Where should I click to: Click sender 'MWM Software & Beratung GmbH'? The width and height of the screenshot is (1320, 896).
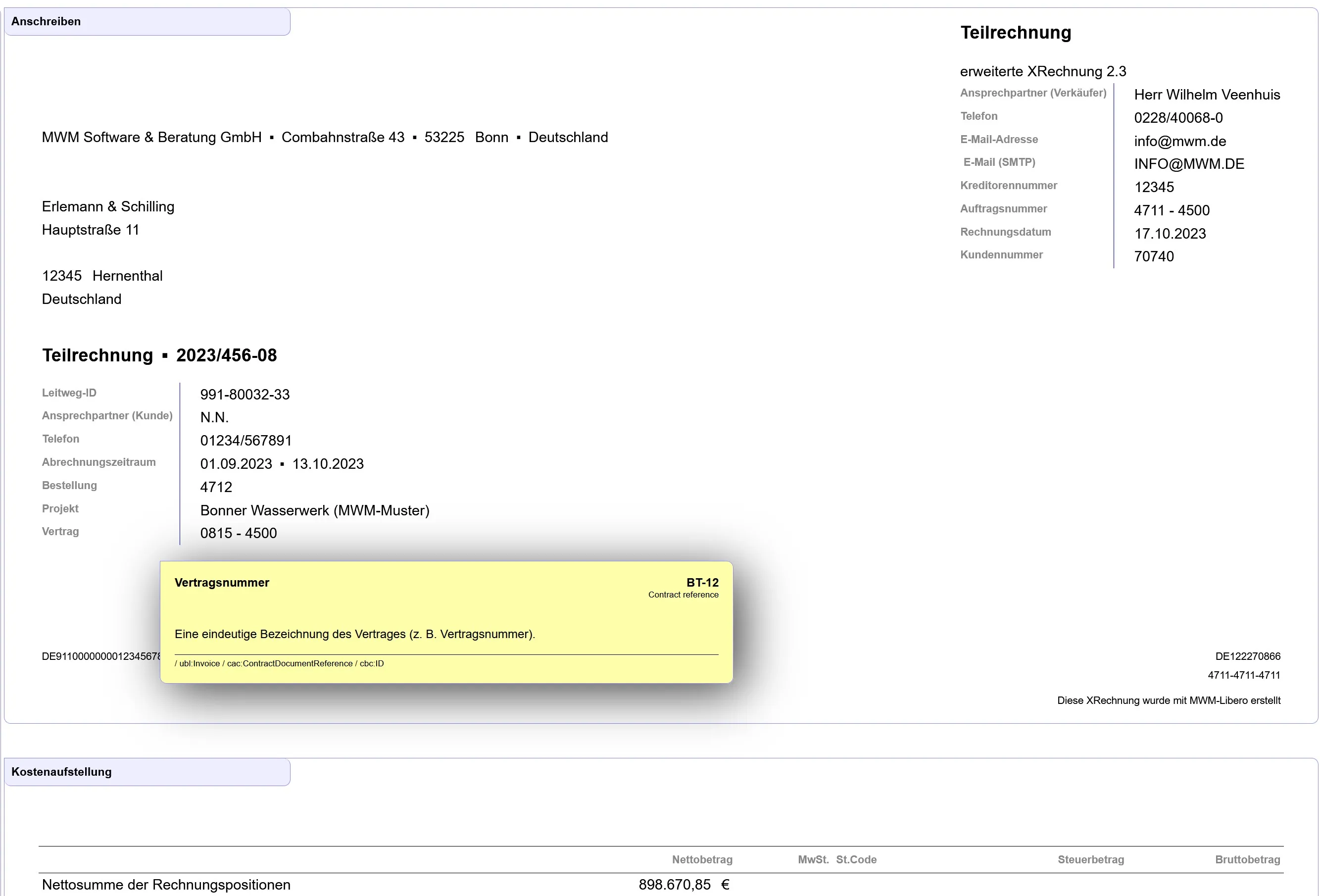(151, 138)
